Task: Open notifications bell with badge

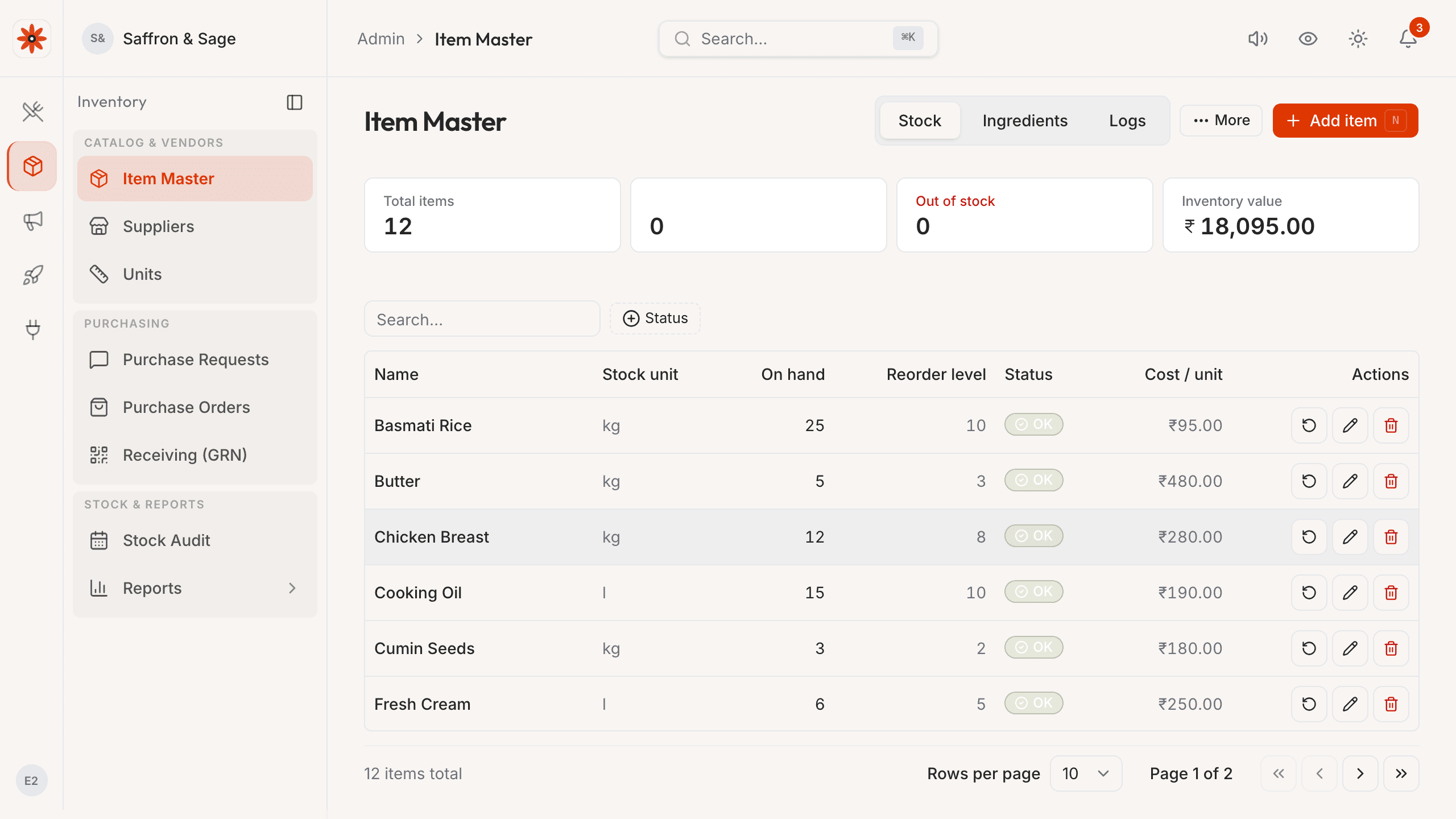Action: (x=1408, y=39)
